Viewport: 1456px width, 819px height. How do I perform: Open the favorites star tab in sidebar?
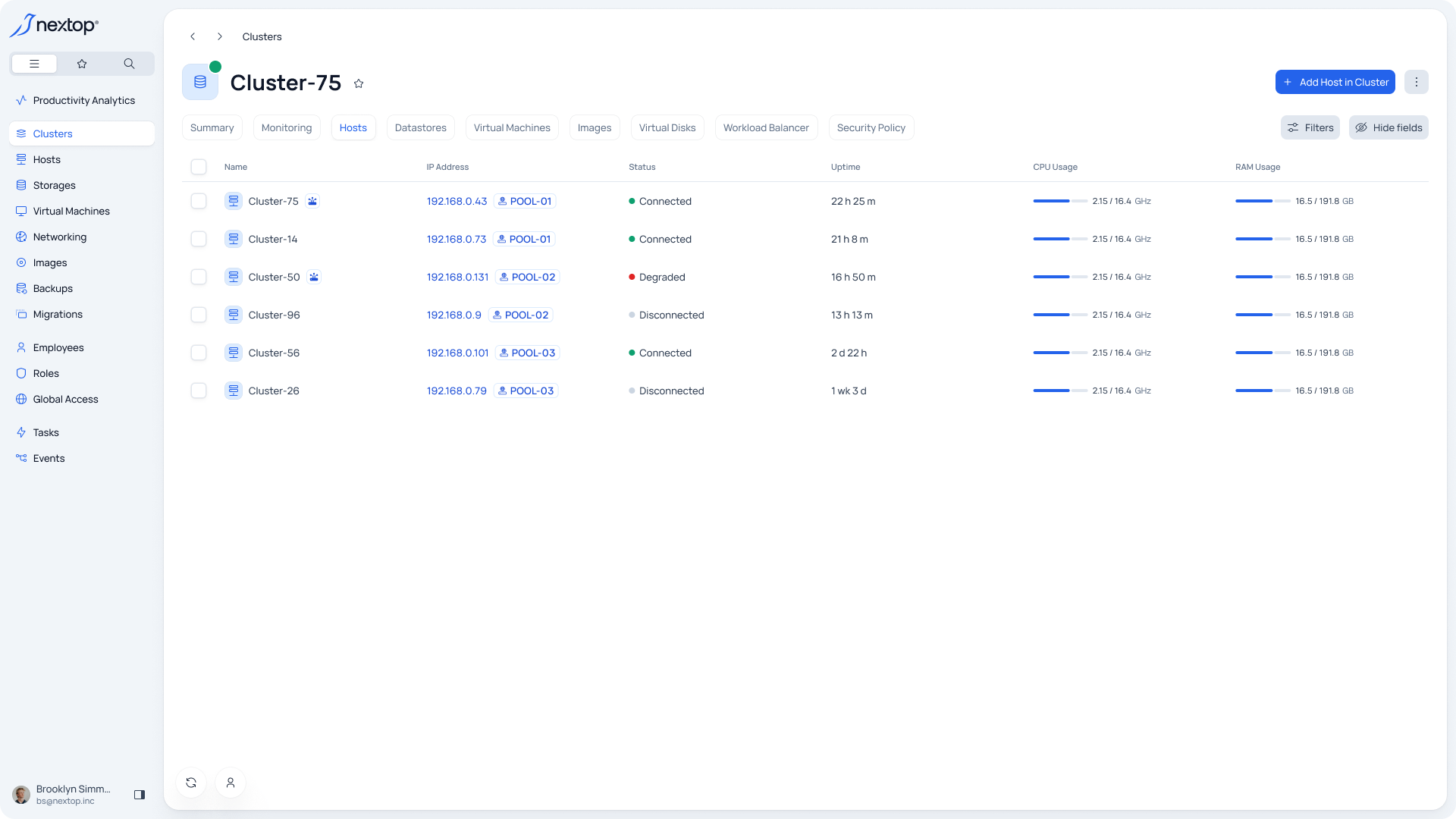click(82, 64)
